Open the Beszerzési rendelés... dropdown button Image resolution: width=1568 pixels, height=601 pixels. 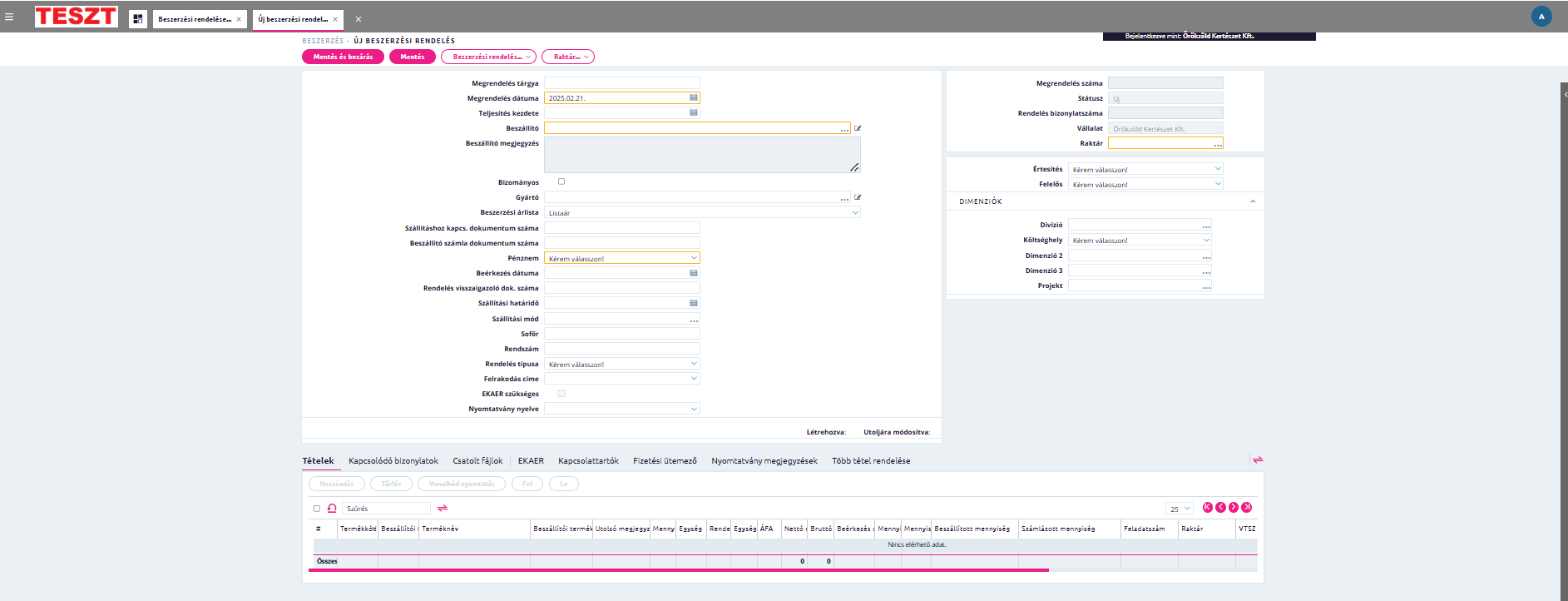tap(488, 57)
